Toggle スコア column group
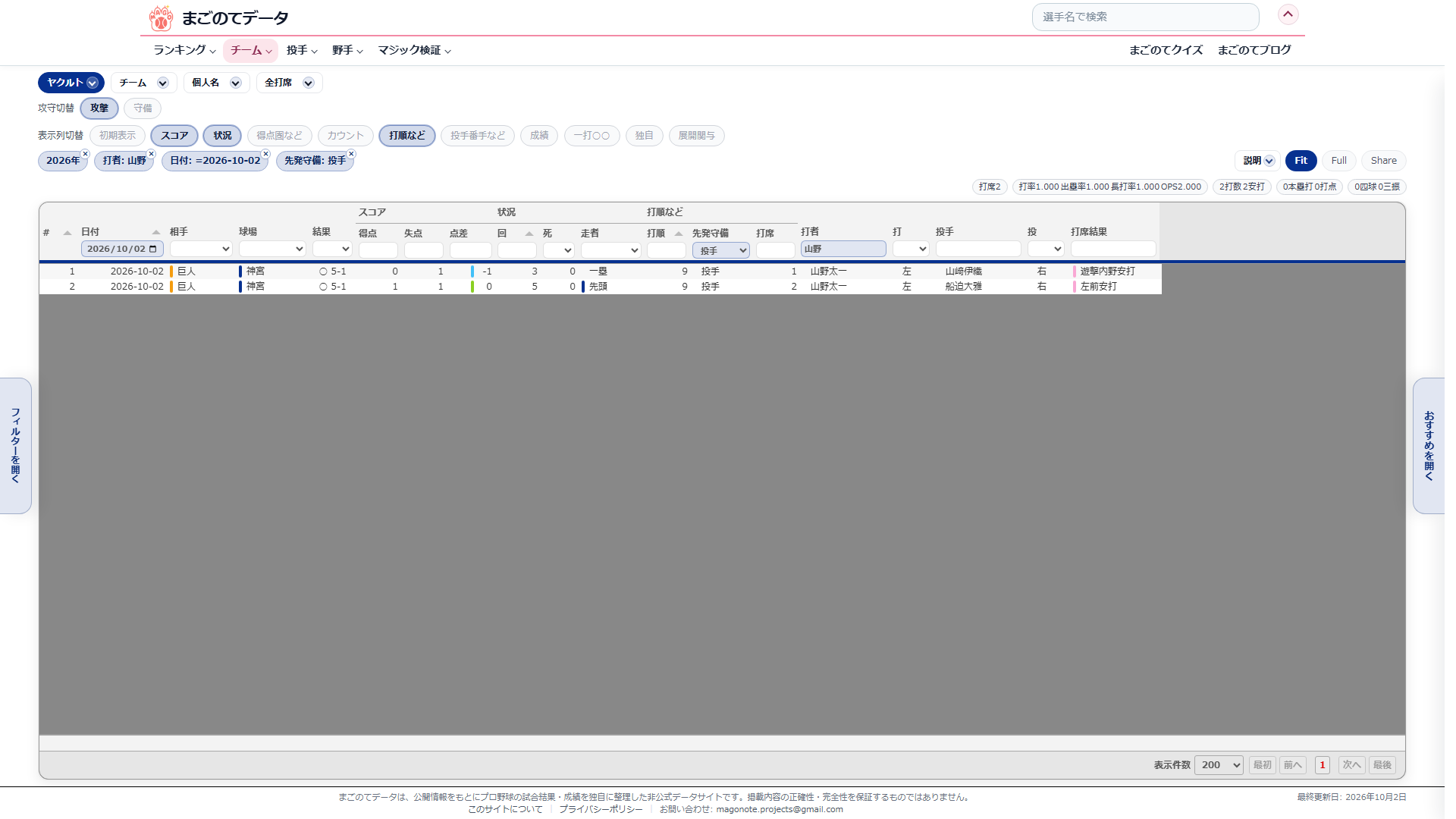 click(174, 136)
